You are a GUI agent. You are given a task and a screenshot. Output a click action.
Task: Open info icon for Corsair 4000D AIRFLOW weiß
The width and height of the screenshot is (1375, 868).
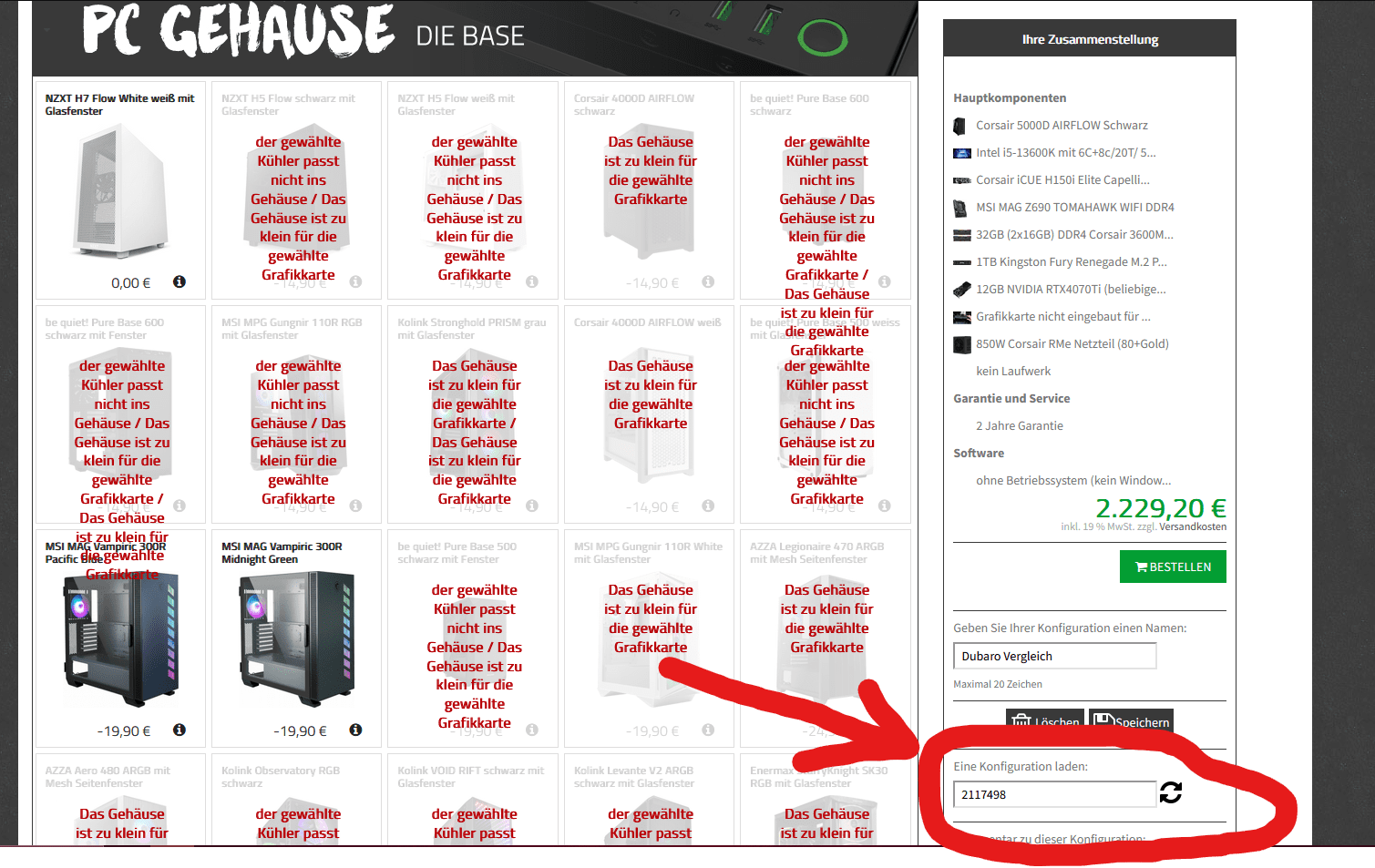coord(708,505)
